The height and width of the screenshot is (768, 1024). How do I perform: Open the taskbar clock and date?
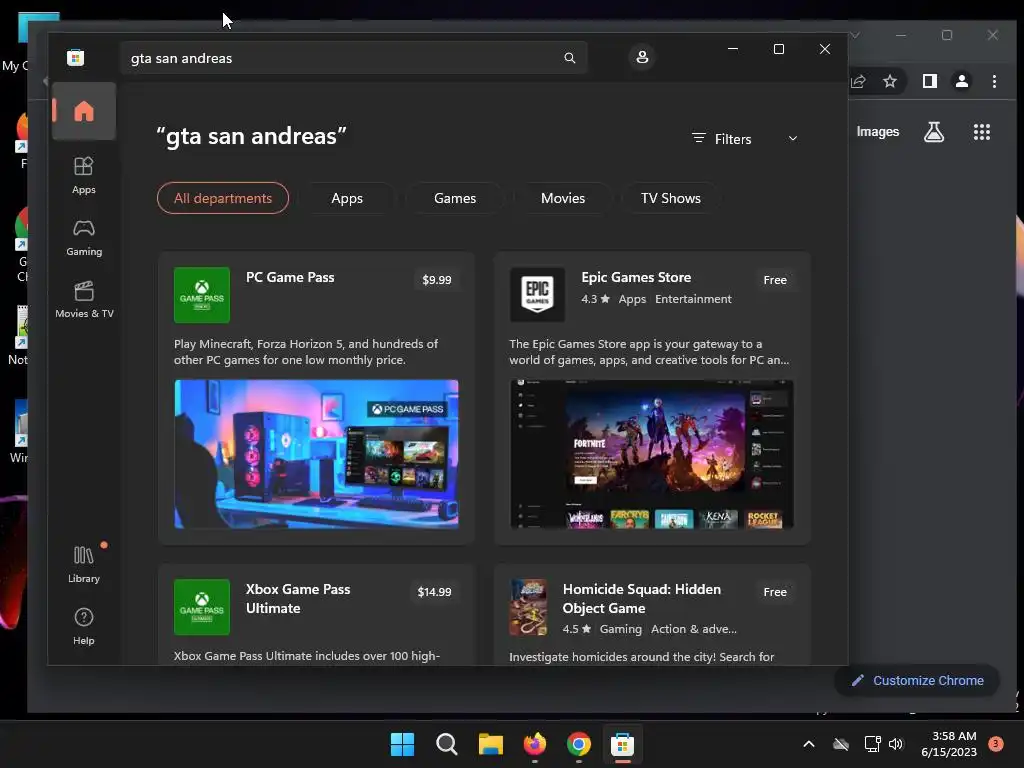949,744
